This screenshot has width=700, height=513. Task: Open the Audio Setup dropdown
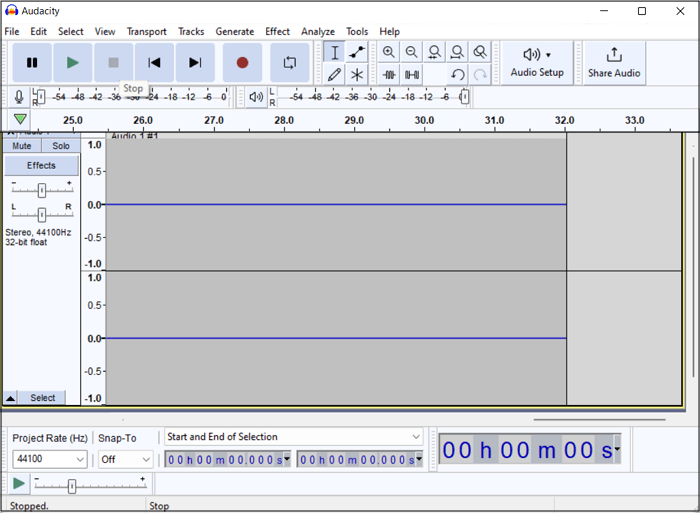pyautogui.click(x=537, y=63)
